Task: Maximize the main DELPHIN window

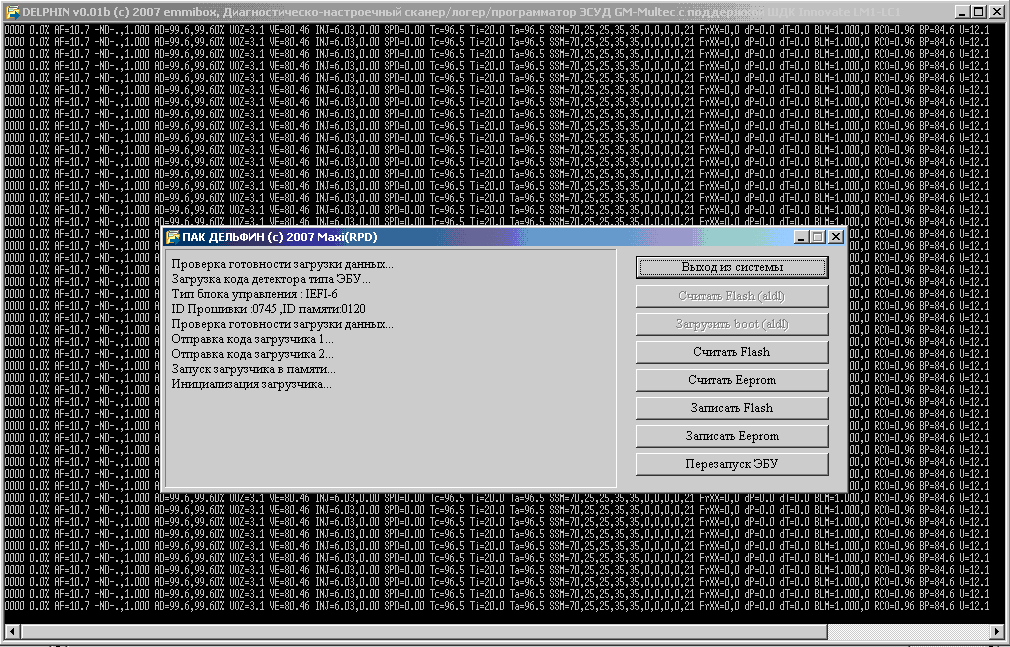Action: [978, 11]
